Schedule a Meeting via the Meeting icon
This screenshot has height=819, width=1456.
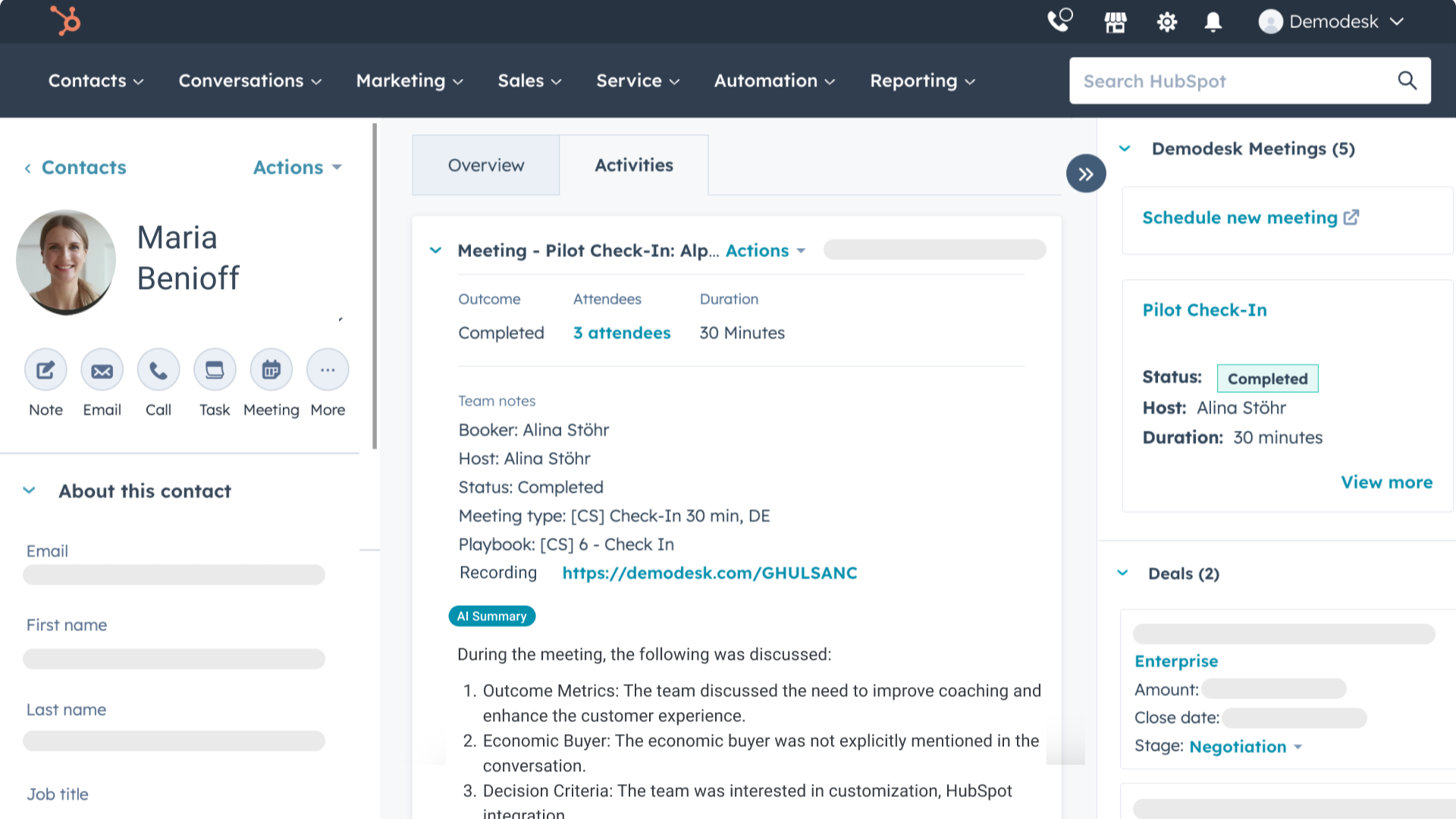click(271, 369)
